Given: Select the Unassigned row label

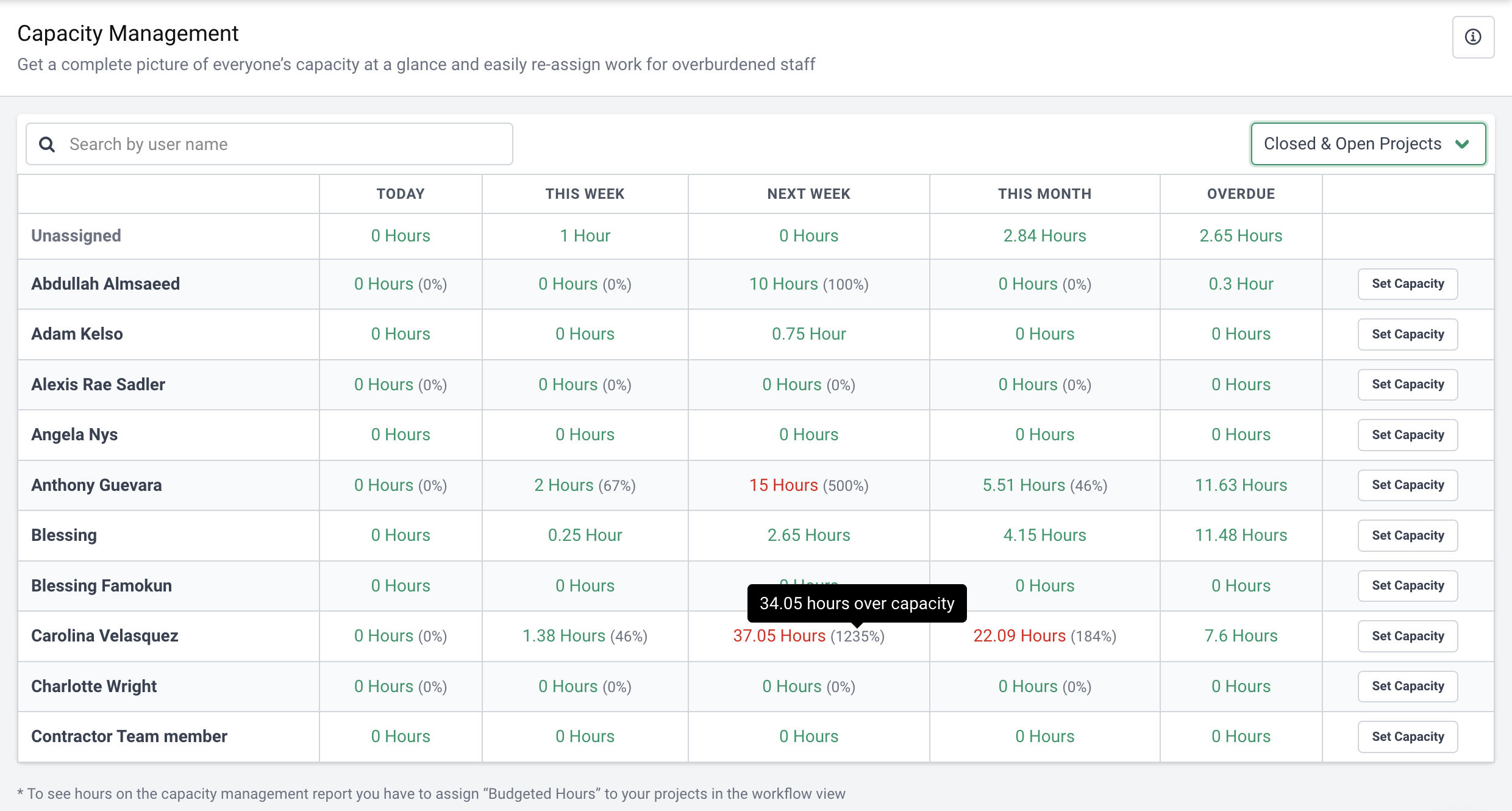Looking at the screenshot, I should tap(76, 236).
